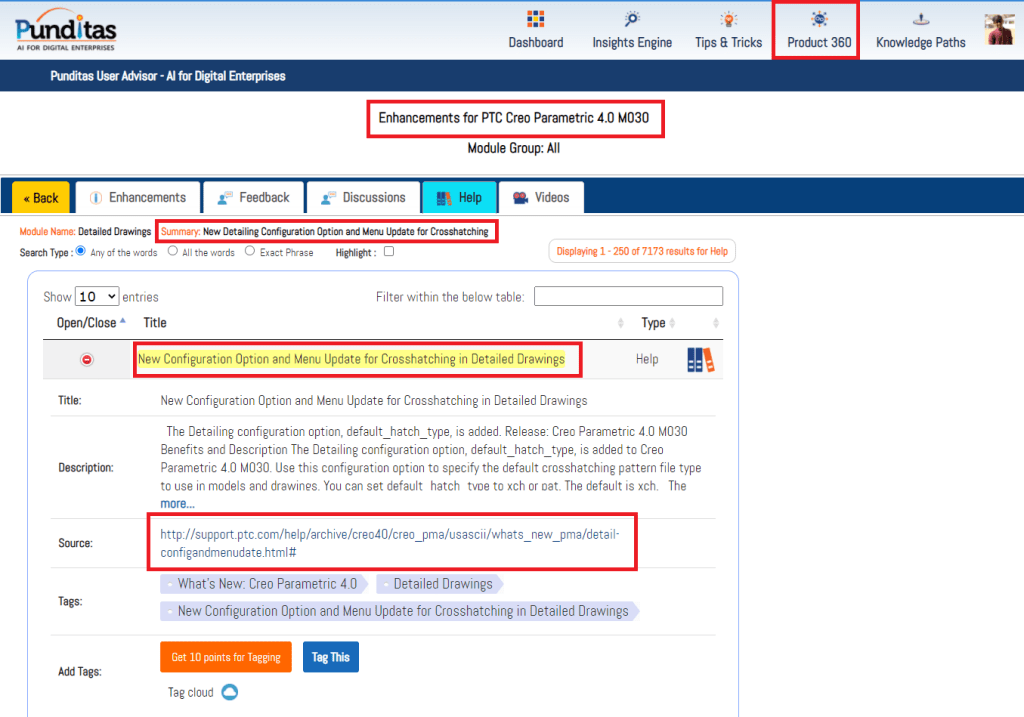Select 'All the words' radio button
The width and height of the screenshot is (1024, 717).
coord(173,252)
